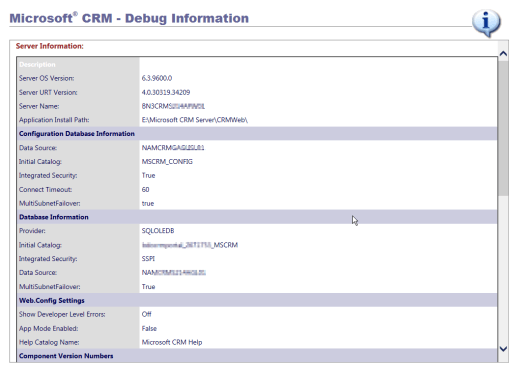This screenshot has width=509, height=372.
Task: Click Connect Timeout value 60
Action: [x=146, y=190]
